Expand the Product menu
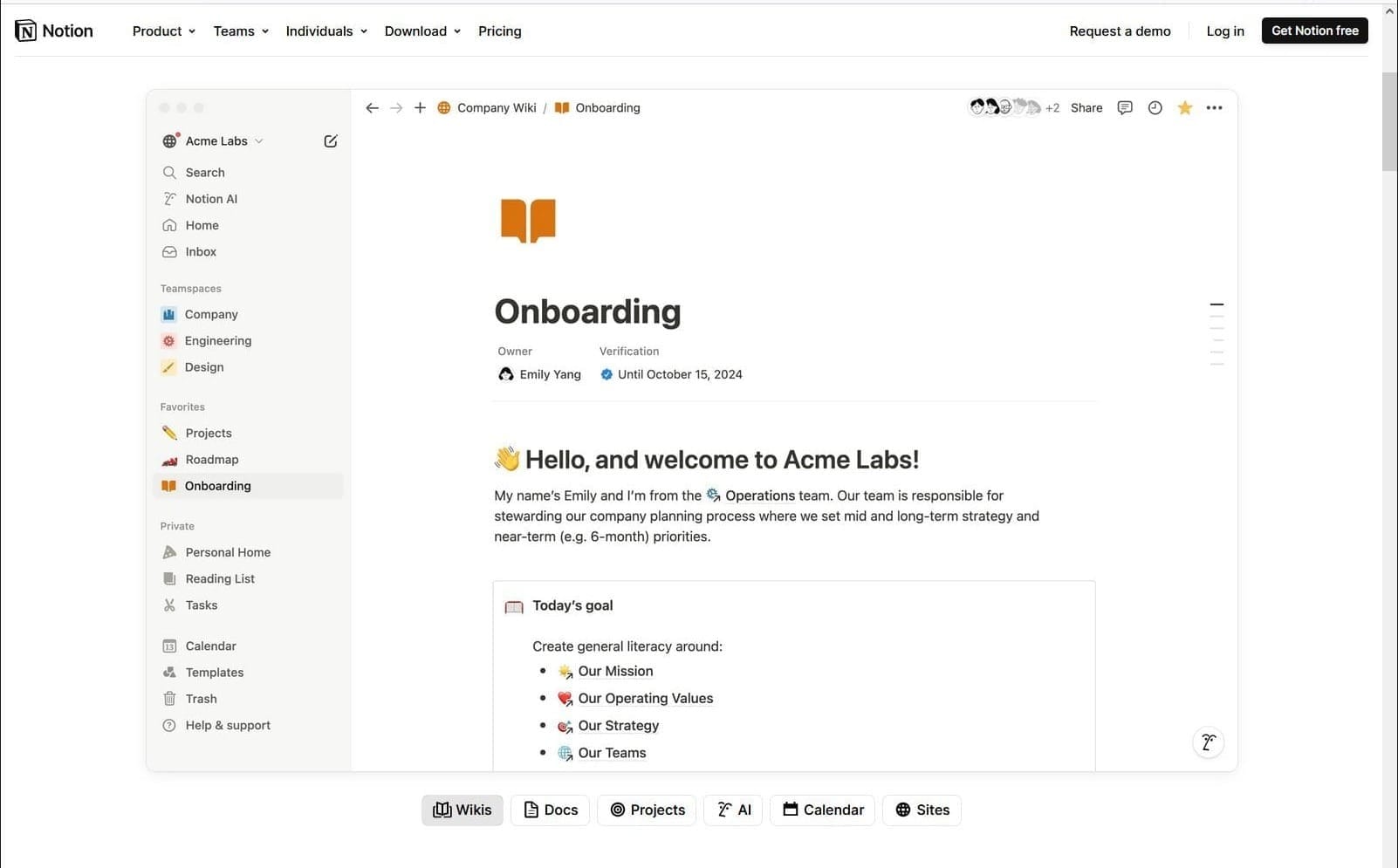The height and width of the screenshot is (868, 1398). point(164,31)
